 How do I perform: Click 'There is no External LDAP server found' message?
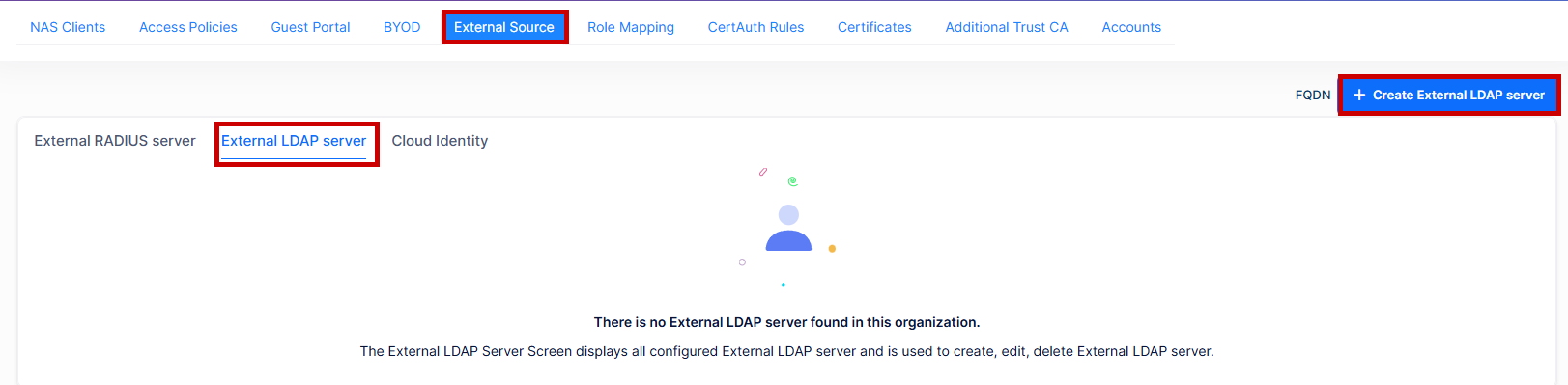tap(786, 322)
